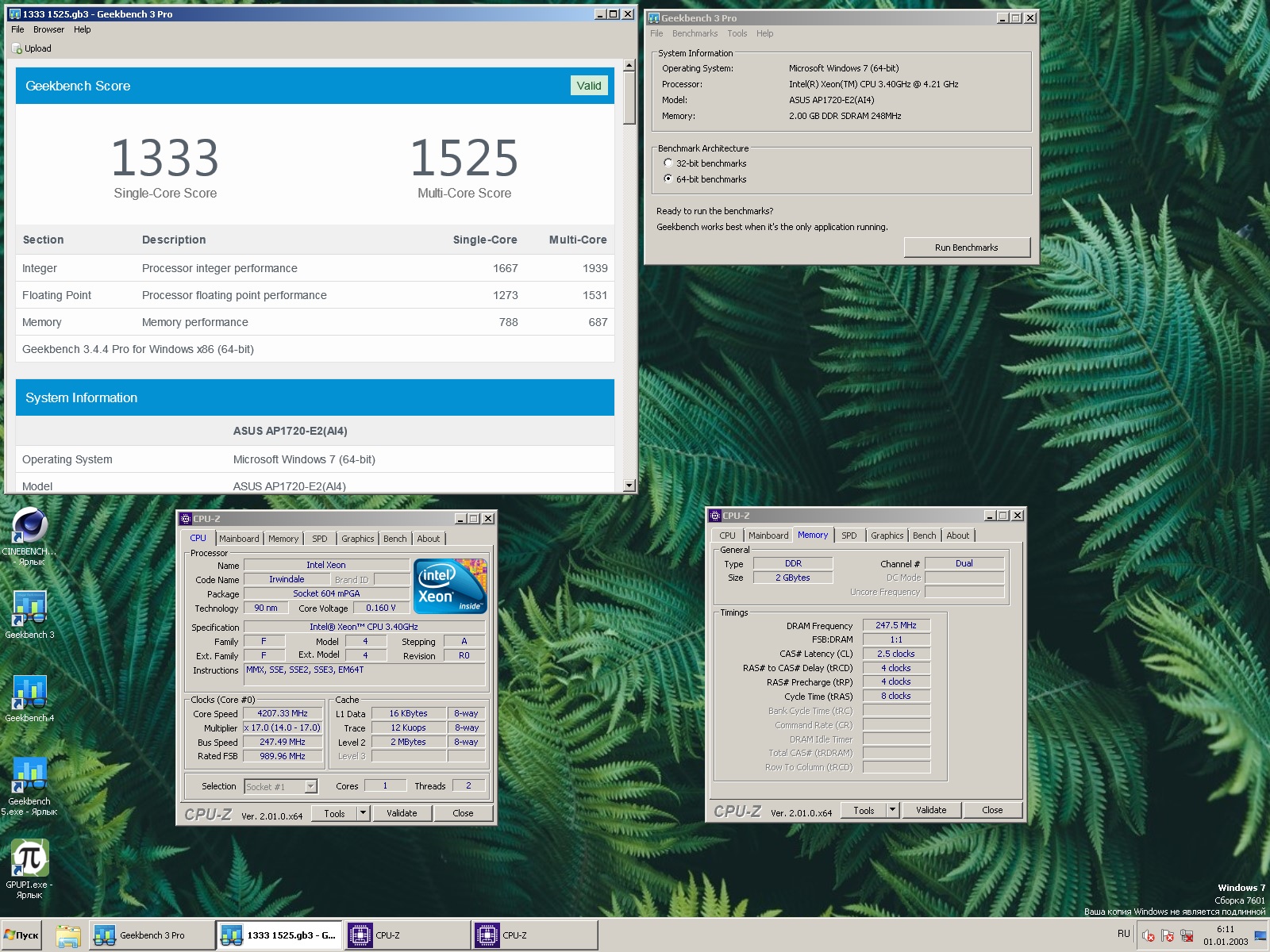Open File menu in Geekbench results window
The width and height of the screenshot is (1270, 952).
click(x=17, y=29)
